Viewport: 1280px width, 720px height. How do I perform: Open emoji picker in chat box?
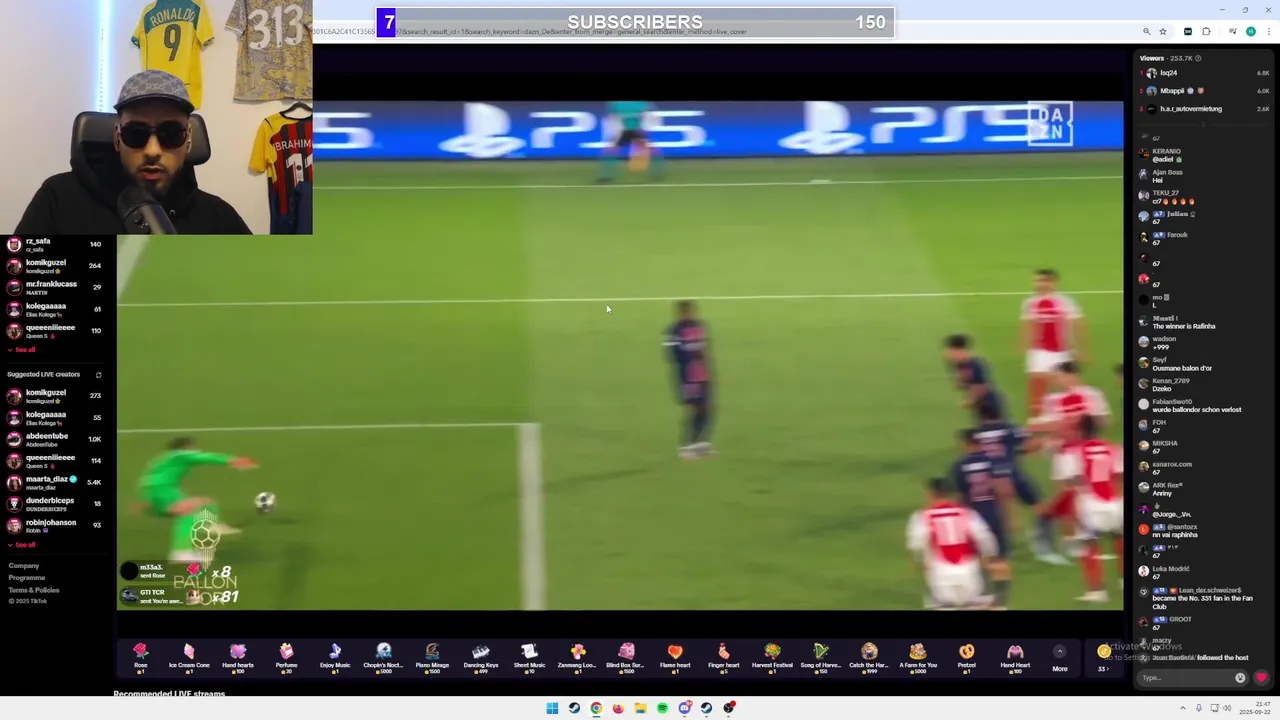[x=1240, y=678]
